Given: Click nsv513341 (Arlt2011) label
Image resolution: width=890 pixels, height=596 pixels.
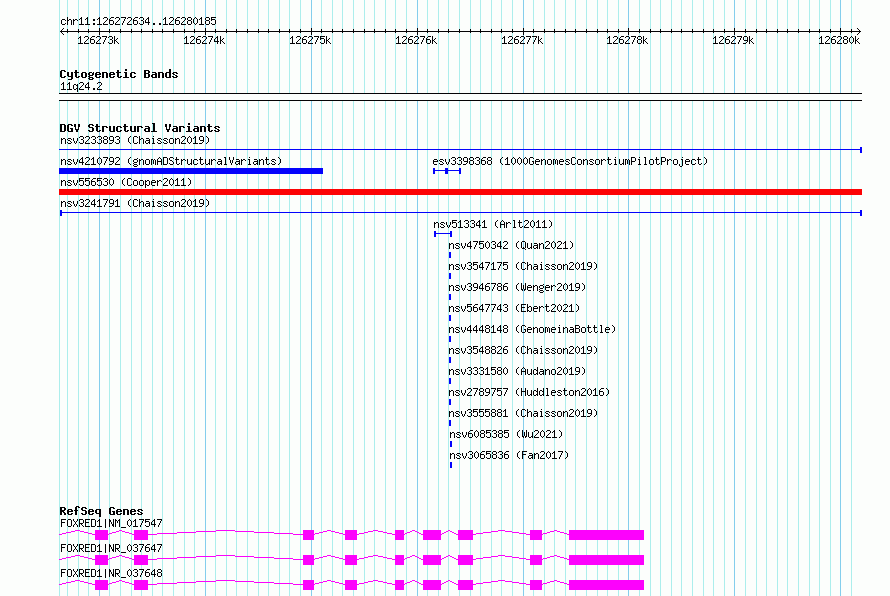Looking at the screenshot, I should 493,224.
